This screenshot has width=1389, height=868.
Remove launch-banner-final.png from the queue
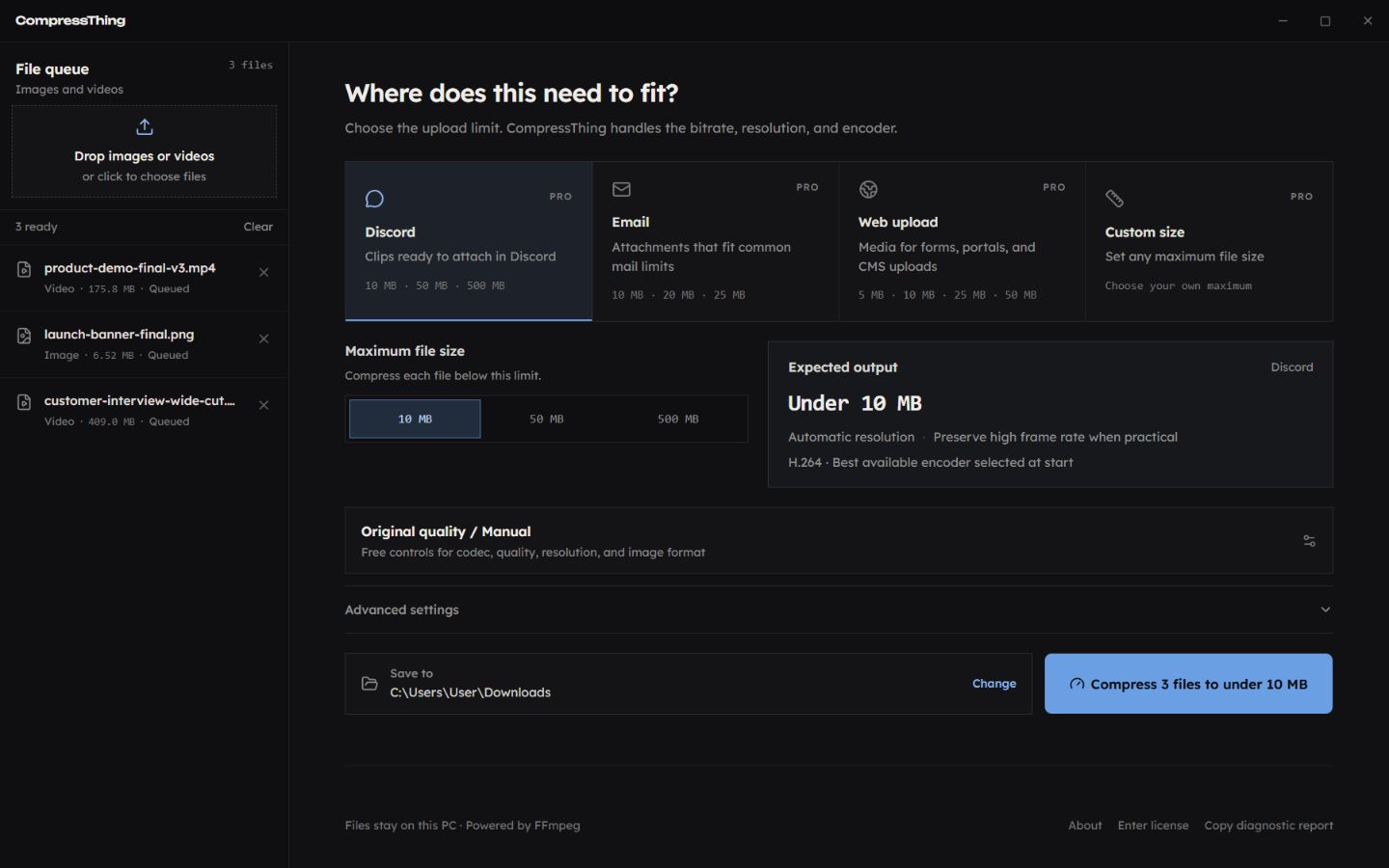point(263,339)
